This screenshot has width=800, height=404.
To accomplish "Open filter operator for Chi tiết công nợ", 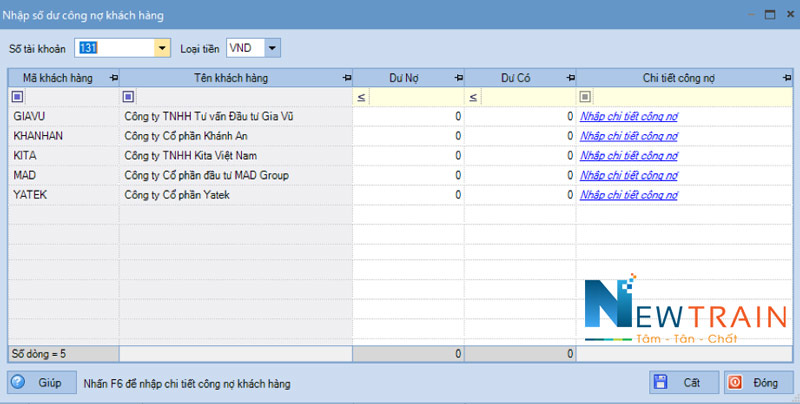I will [x=585, y=96].
